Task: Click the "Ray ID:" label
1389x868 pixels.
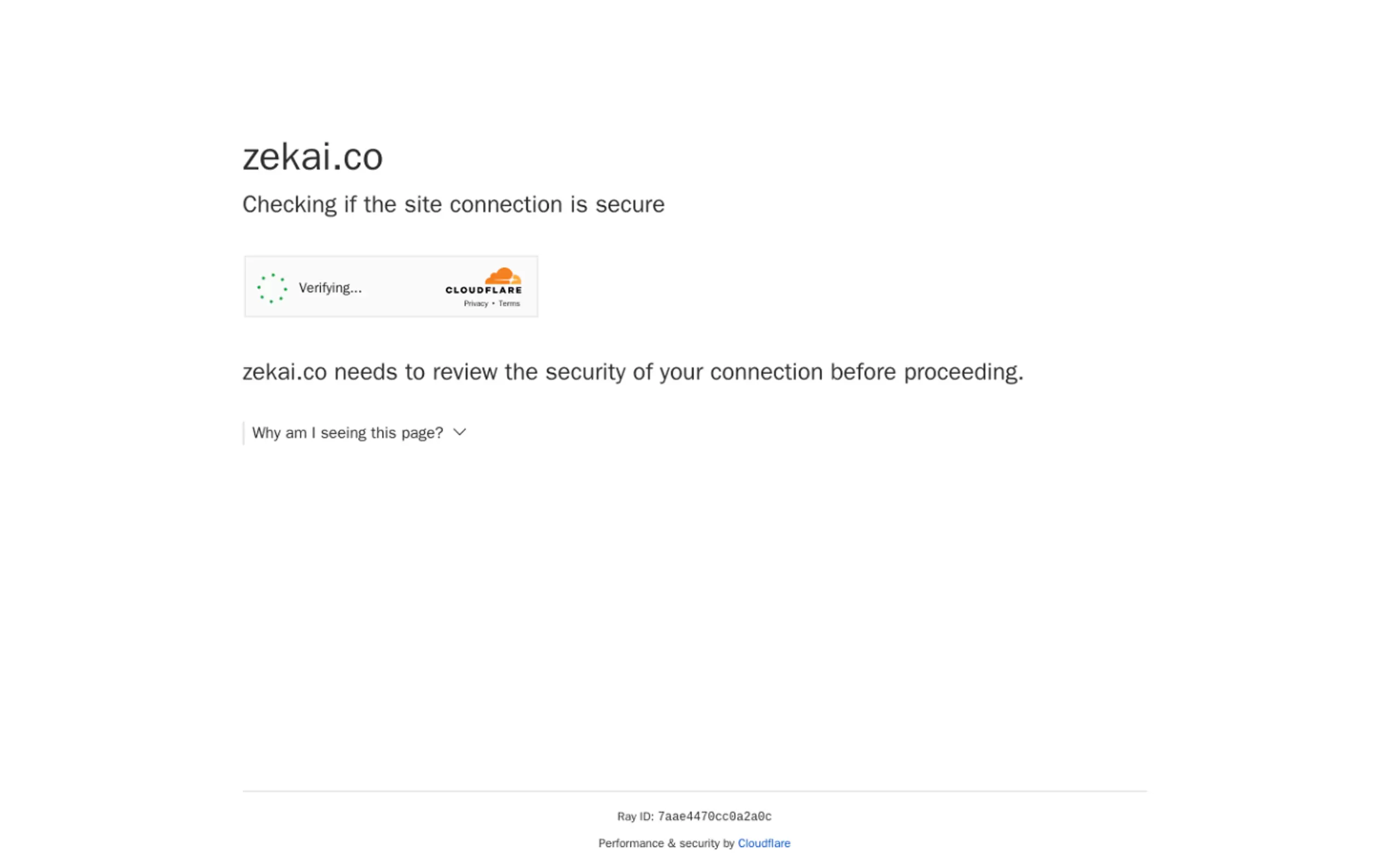Action: tap(635, 816)
